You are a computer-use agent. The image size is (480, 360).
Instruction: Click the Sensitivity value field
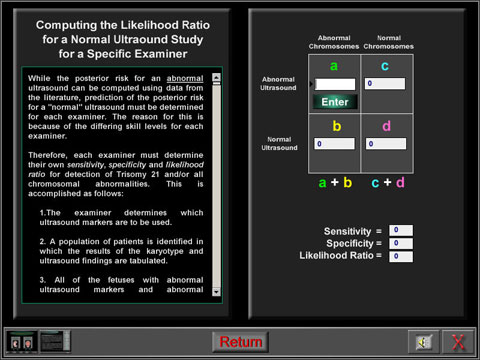[401, 230]
